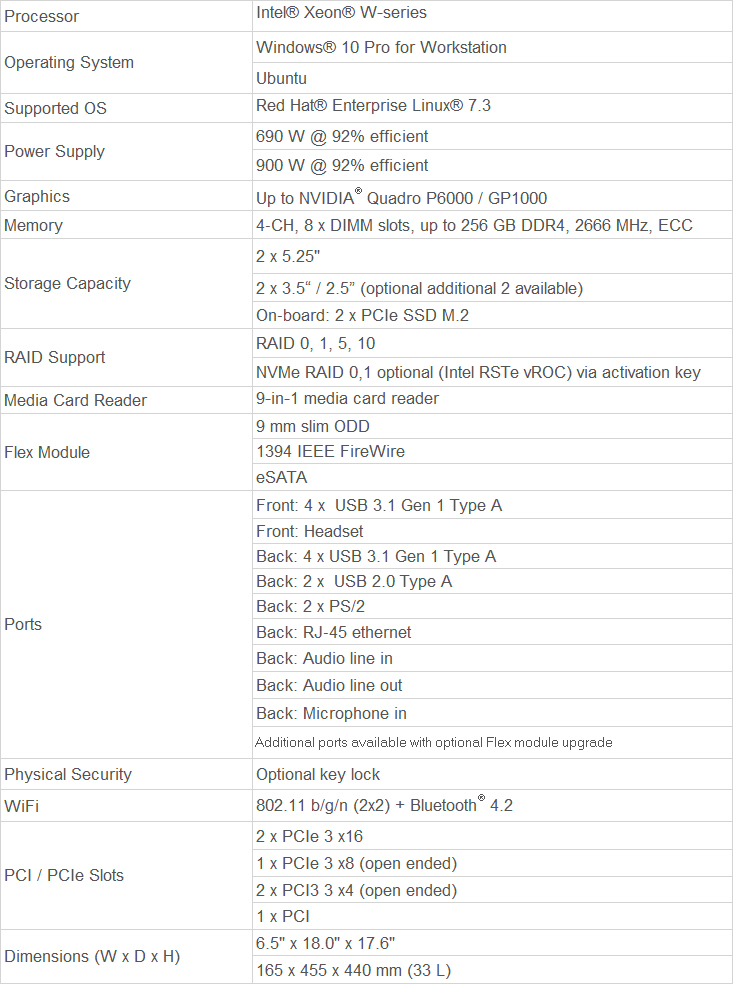This screenshot has height=984, width=733.
Task: Select the On-board PCIe SSD M.2 entry
Action: [362, 316]
